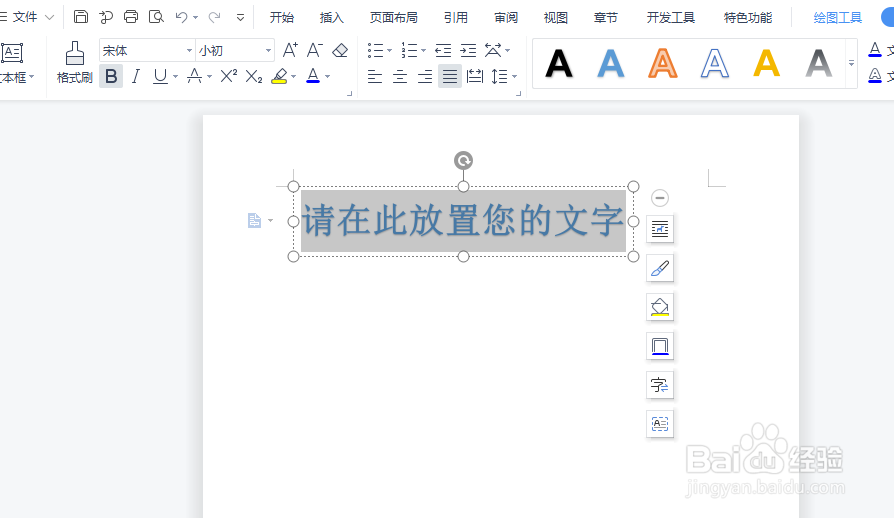This screenshot has height=518, width=894.
Task: Align text to the right
Action: [425, 76]
